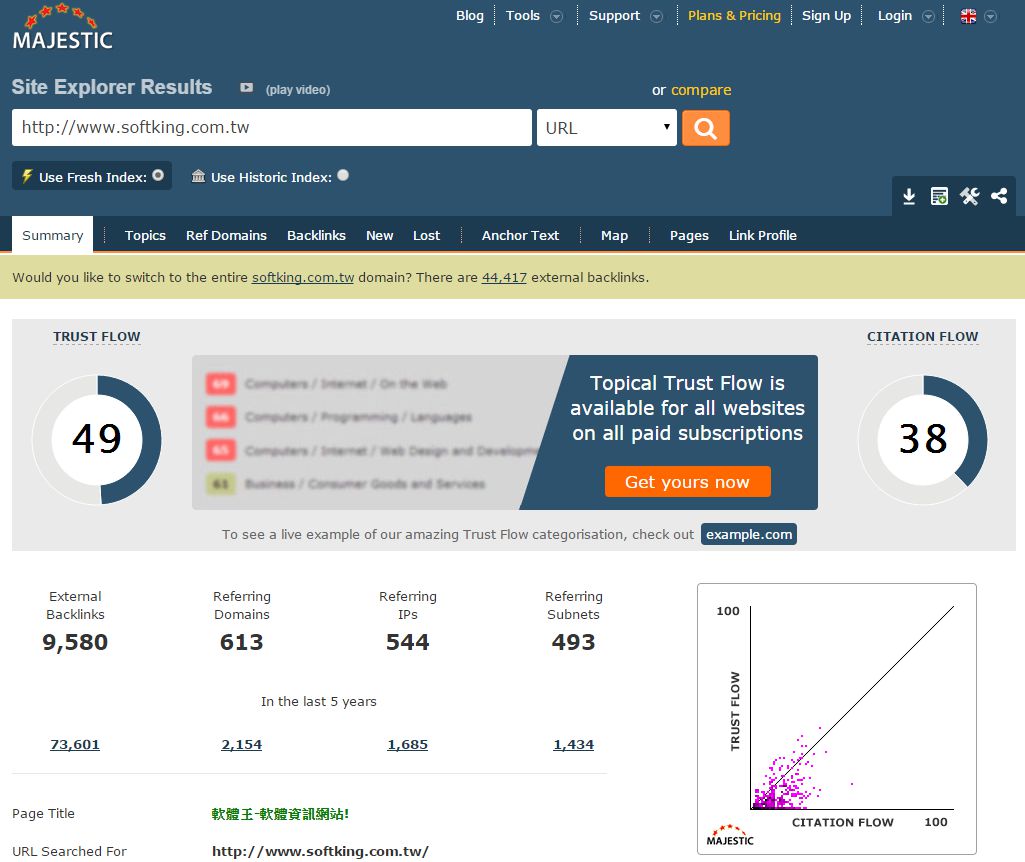Image resolution: width=1025 pixels, height=862 pixels.
Task: Click the 9,580 External Backlinks value
Action: (75, 642)
